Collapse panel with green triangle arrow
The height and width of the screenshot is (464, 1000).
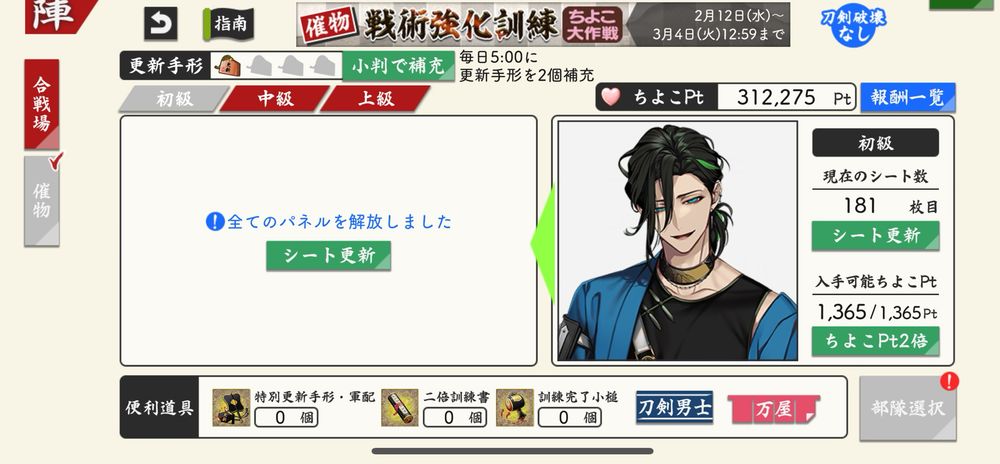coord(543,243)
